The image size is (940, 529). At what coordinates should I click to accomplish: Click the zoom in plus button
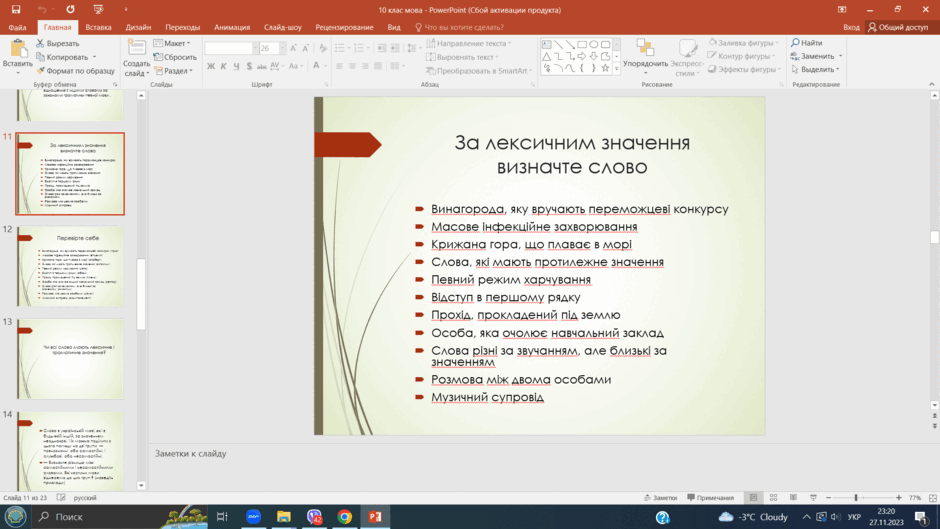click(898, 498)
